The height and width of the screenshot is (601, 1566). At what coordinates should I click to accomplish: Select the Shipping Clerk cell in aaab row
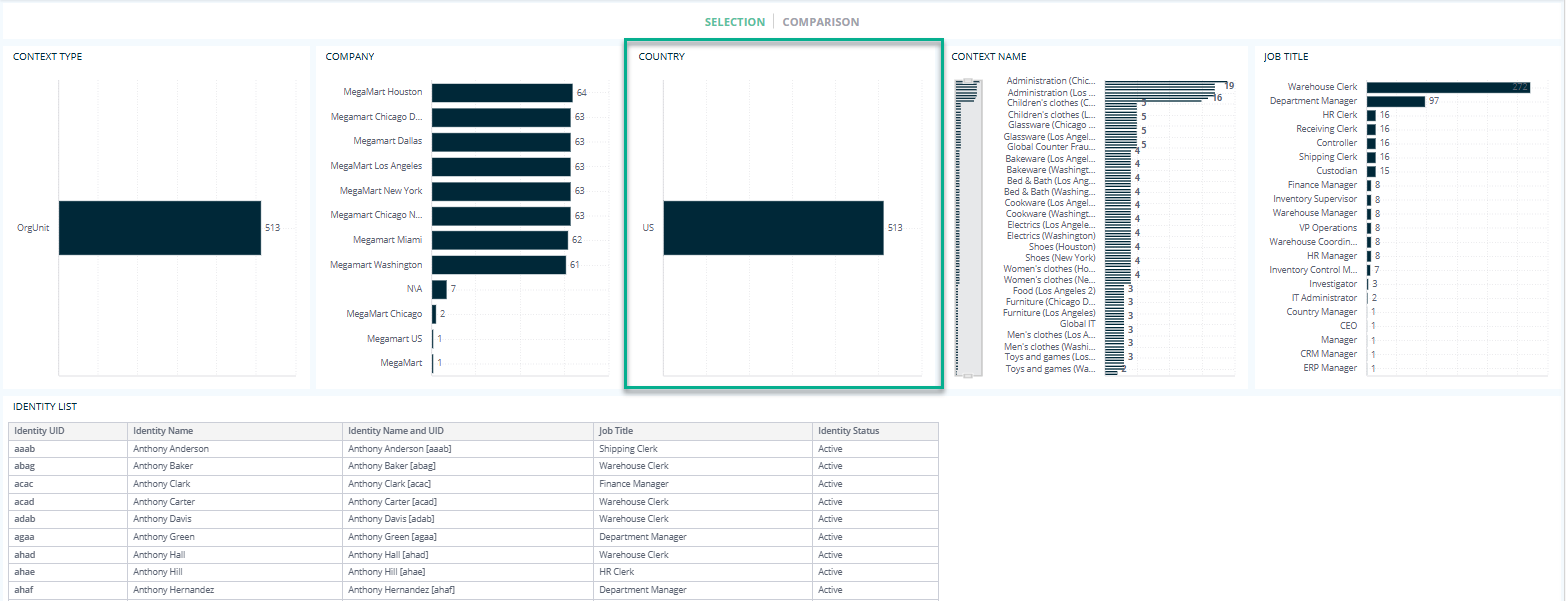pyautogui.click(x=703, y=449)
